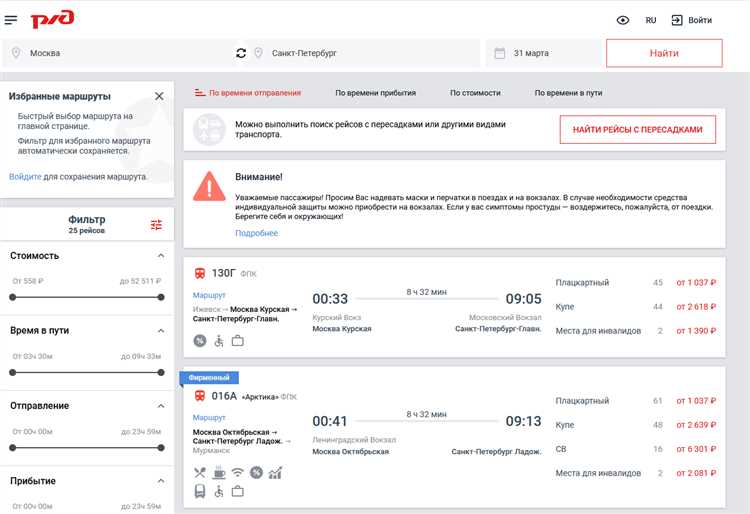The image size is (750, 514).
Task: Click the transfer search icon in banner
Action: pos(209,130)
